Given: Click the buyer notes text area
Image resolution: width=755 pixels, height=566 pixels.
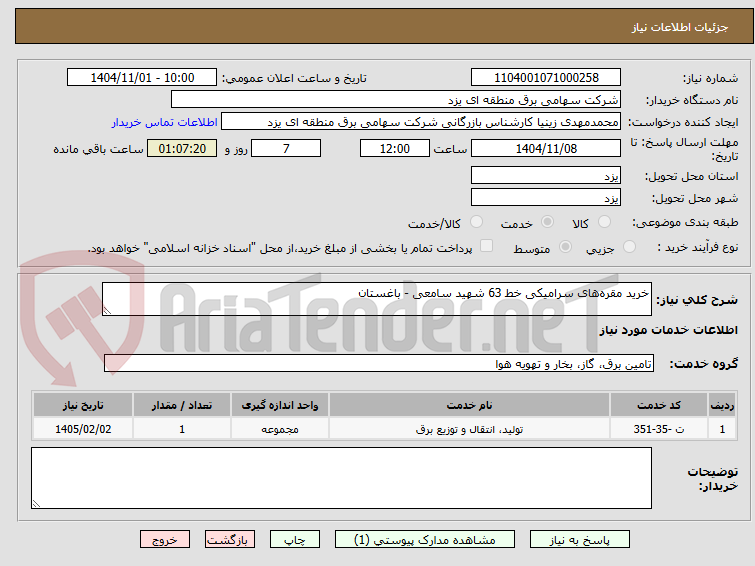Looking at the screenshot, I should coord(341,478).
